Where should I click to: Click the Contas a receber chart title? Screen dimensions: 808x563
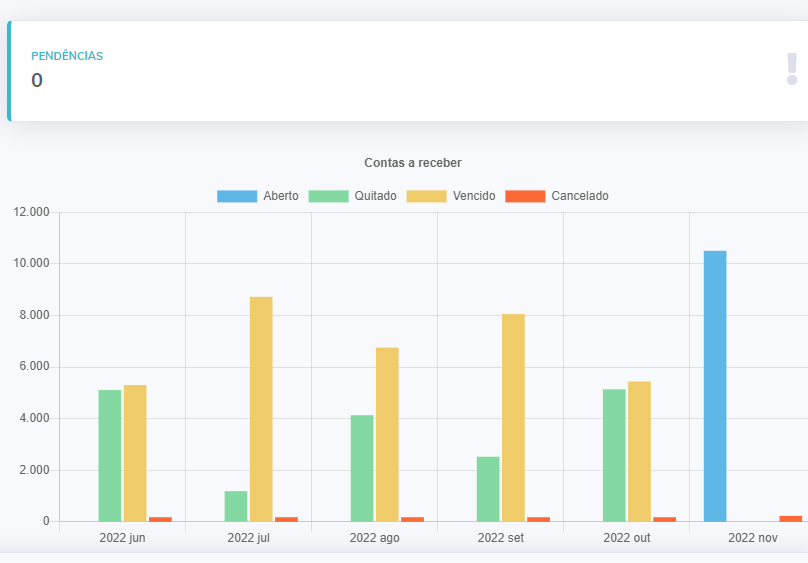[412, 162]
